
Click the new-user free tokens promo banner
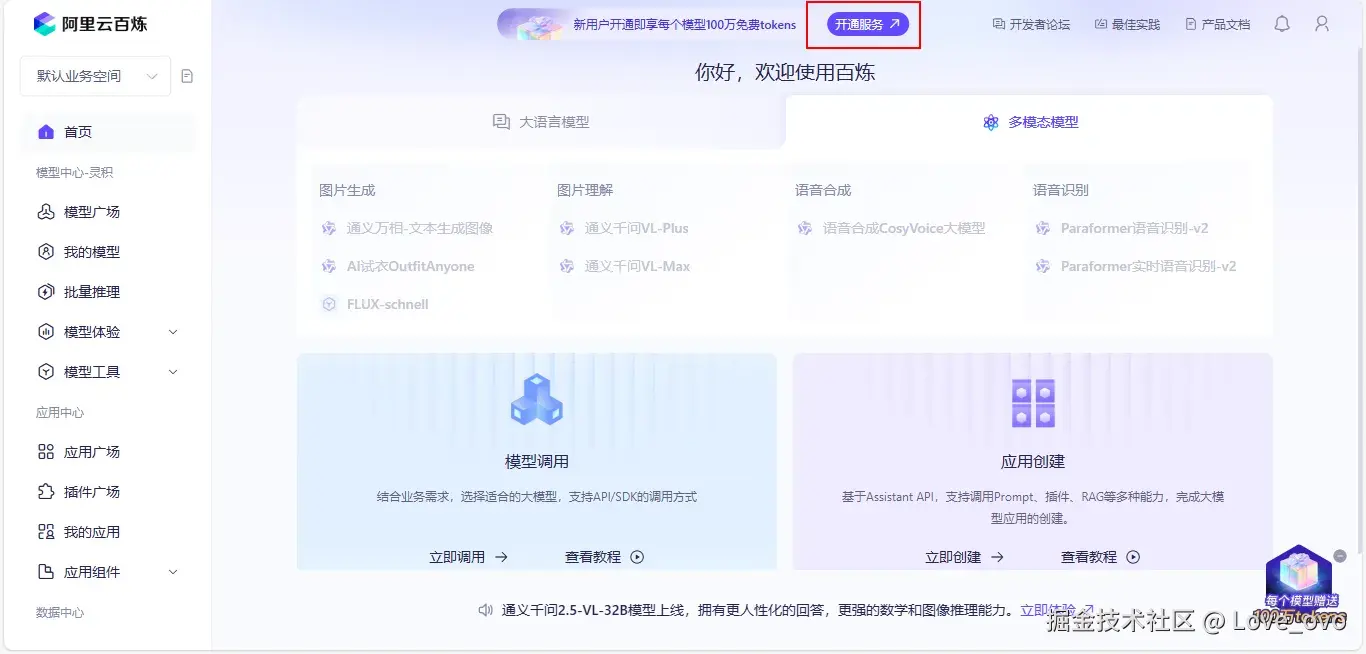point(684,24)
